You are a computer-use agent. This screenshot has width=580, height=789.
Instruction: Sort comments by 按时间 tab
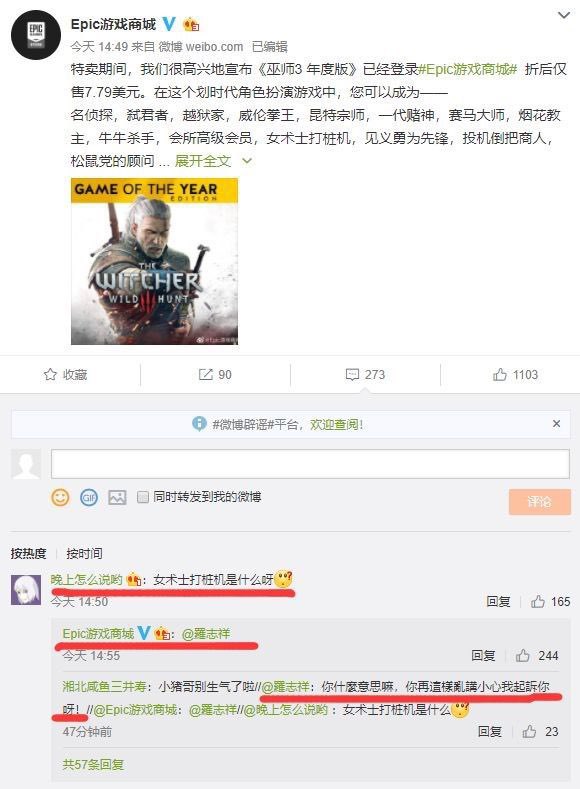85,554
